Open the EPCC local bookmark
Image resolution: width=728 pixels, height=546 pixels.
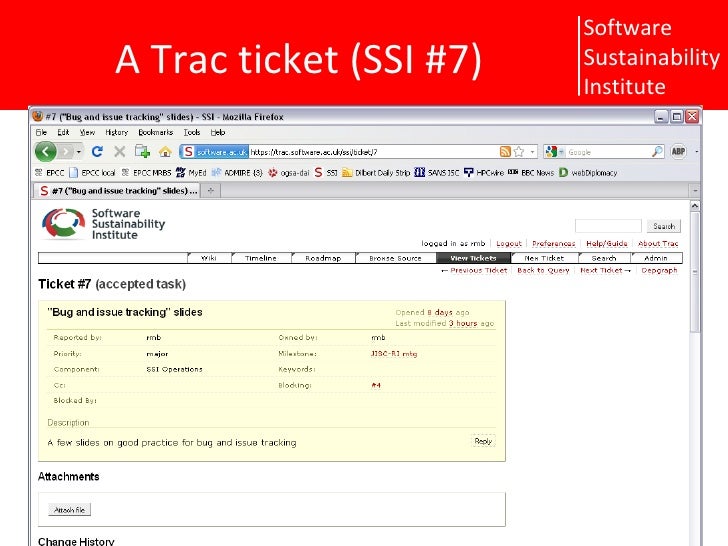point(92,173)
